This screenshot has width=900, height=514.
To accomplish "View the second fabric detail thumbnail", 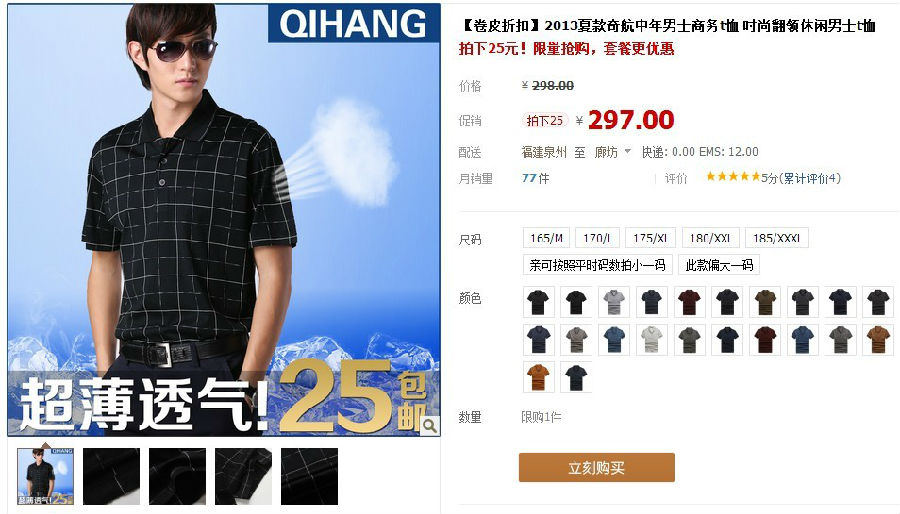I will 177,477.
